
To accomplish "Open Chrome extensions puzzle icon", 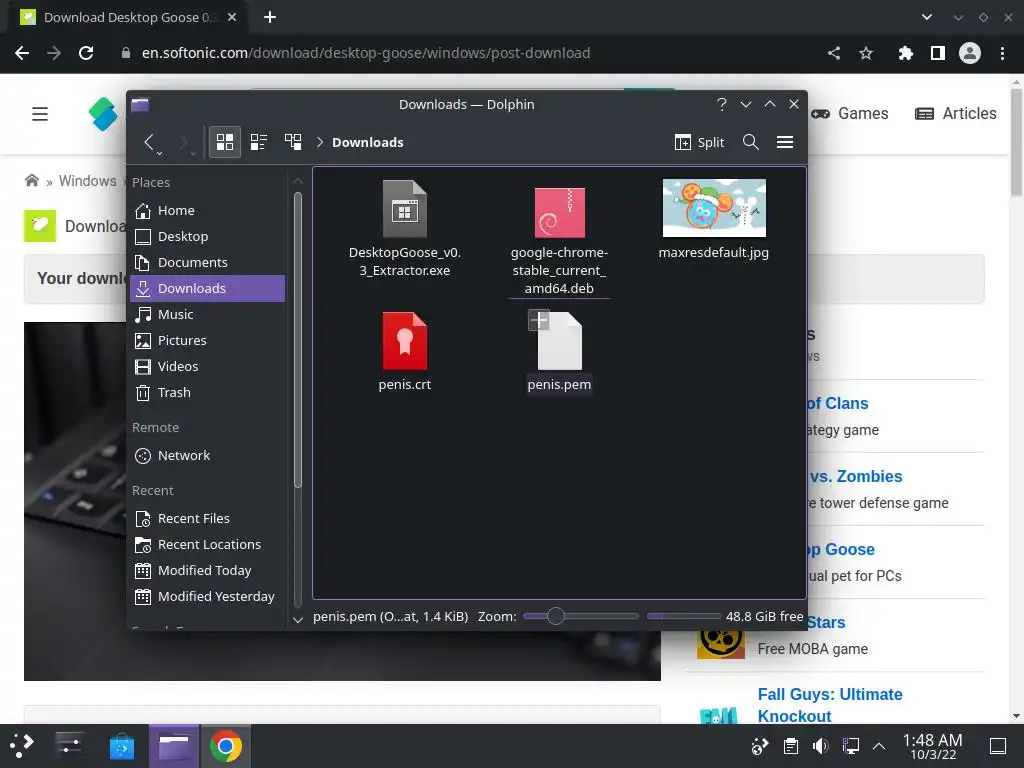I will pos(906,53).
